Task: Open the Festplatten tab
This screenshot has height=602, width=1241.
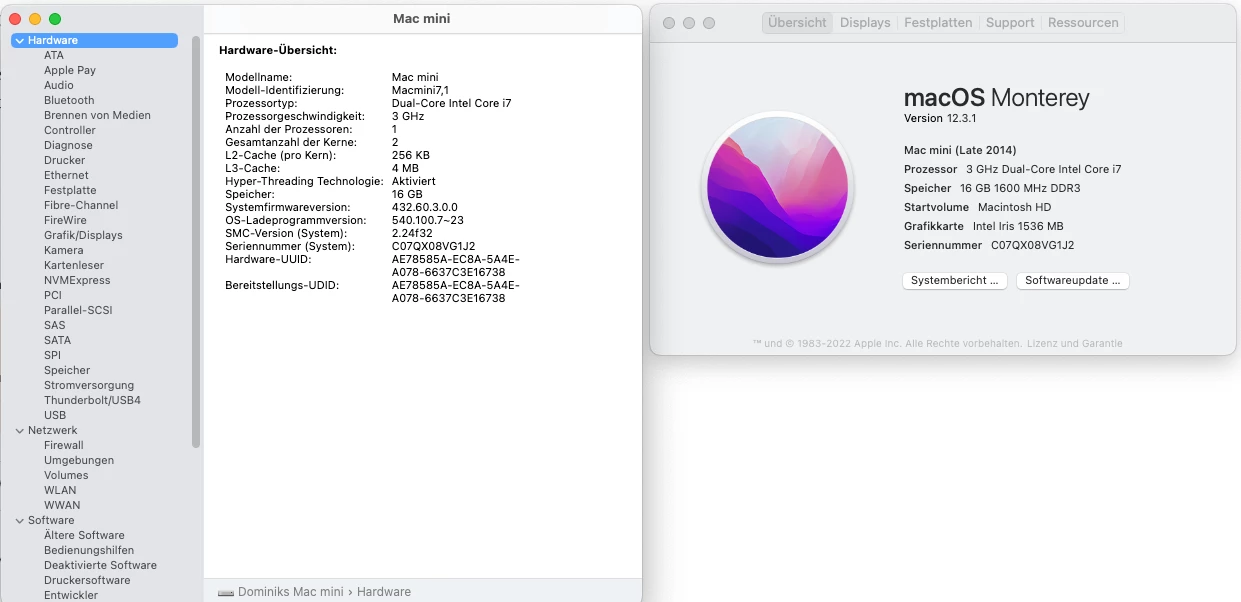Action: click(938, 22)
